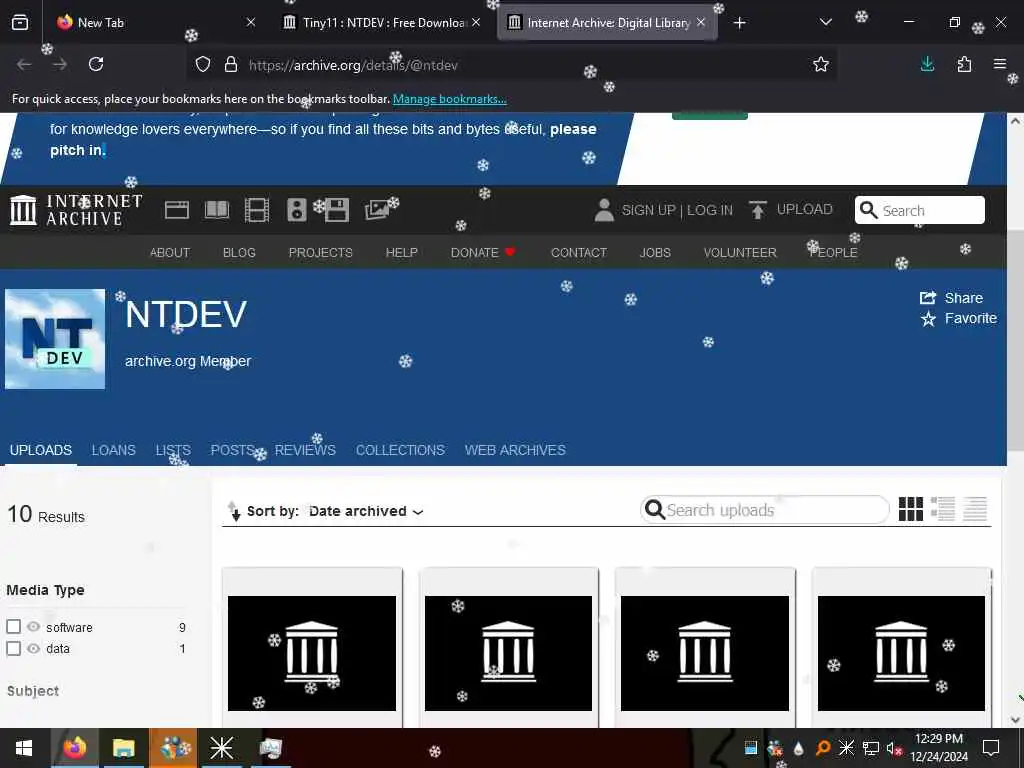The width and height of the screenshot is (1024, 768).
Task: Reload the page with refresh button
Action: (x=96, y=64)
